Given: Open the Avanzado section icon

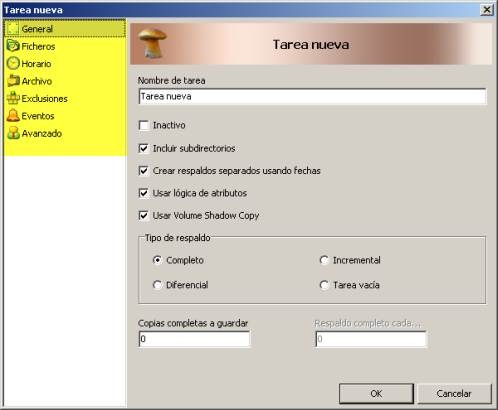Looking at the screenshot, I should [x=13, y=133].
